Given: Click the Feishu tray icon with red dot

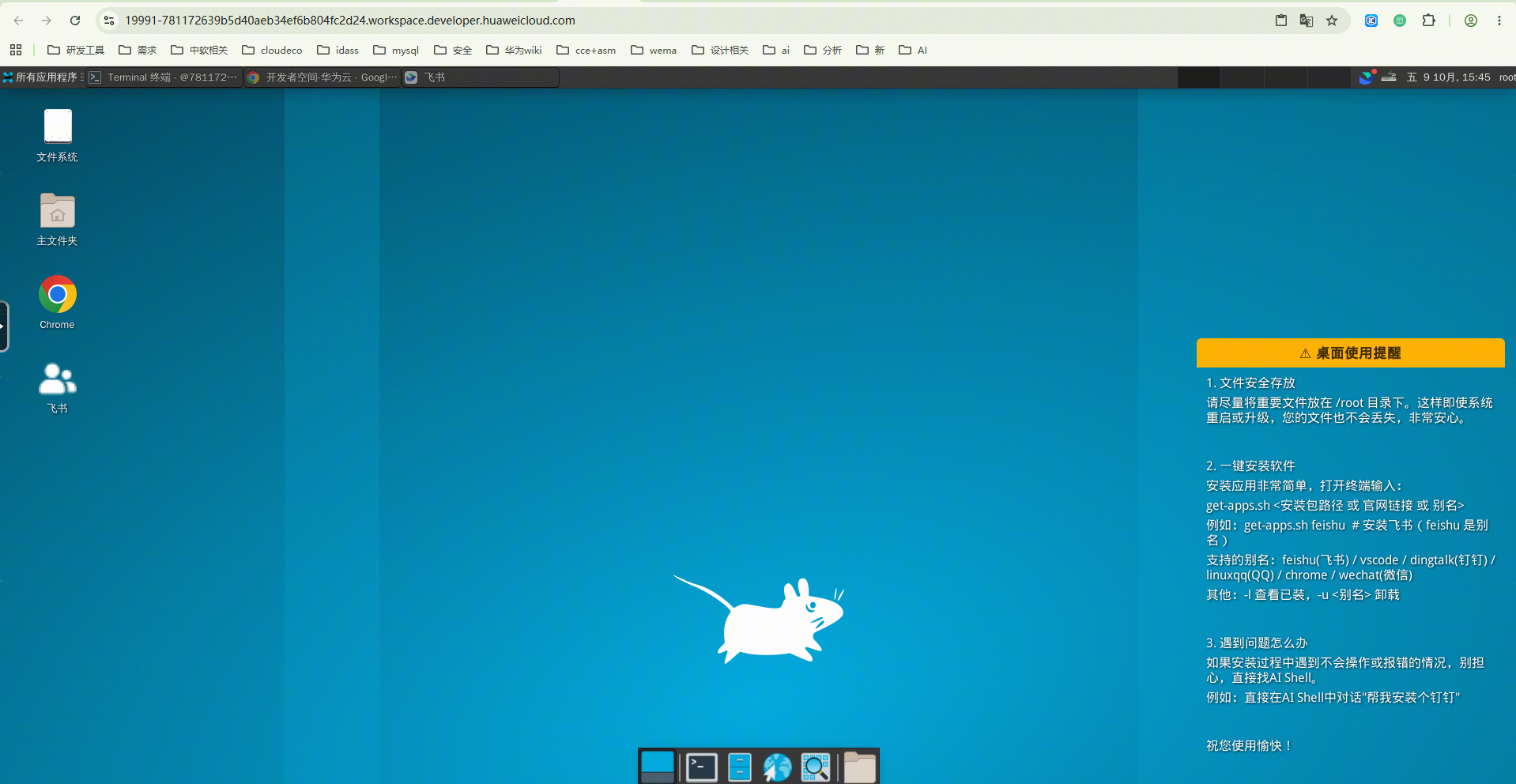Looking at the screenshot, I should pyautogui.click(x=1367, y=77).
